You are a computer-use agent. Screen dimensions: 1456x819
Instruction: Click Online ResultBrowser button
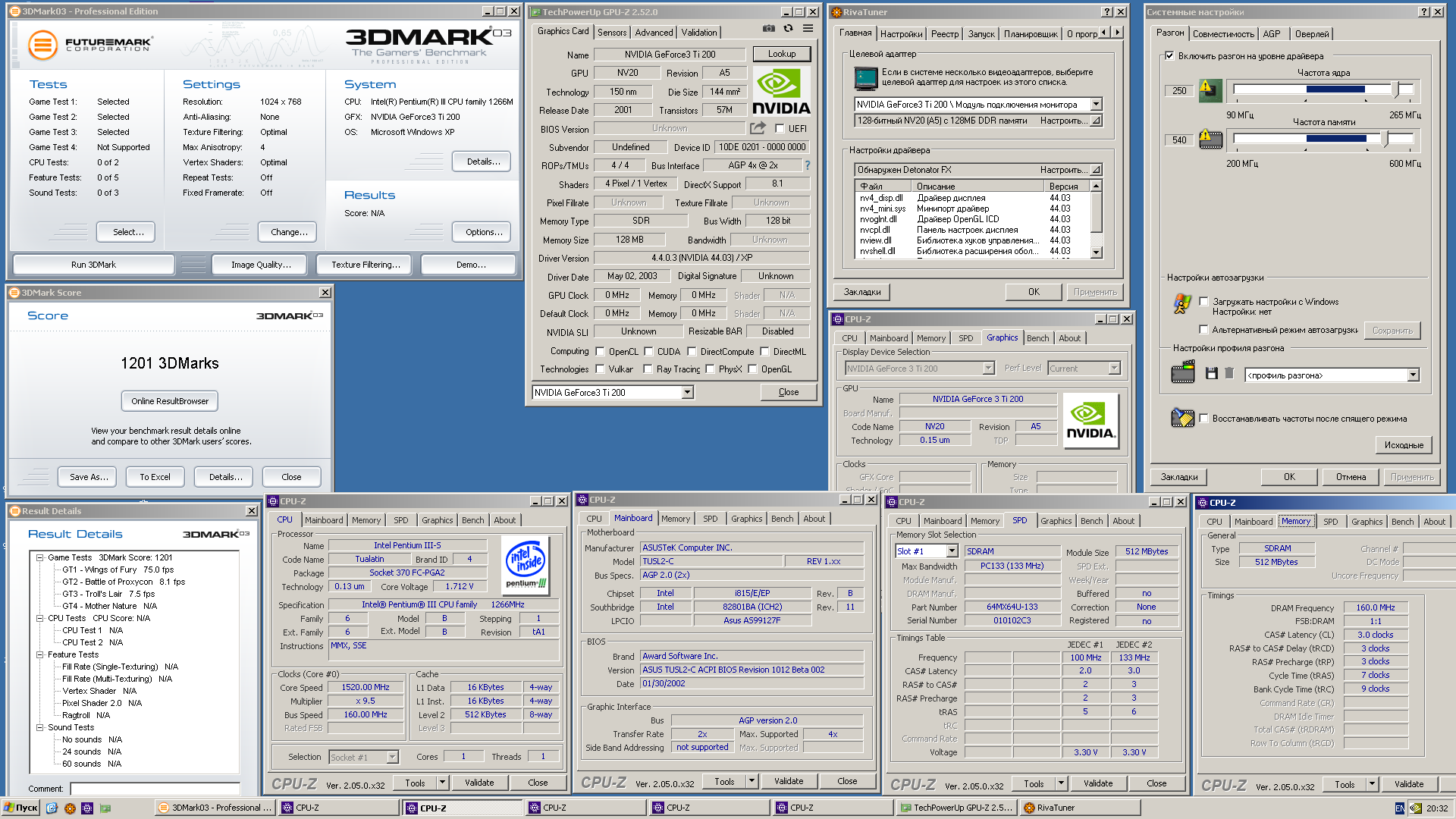(x=170, y=401)
